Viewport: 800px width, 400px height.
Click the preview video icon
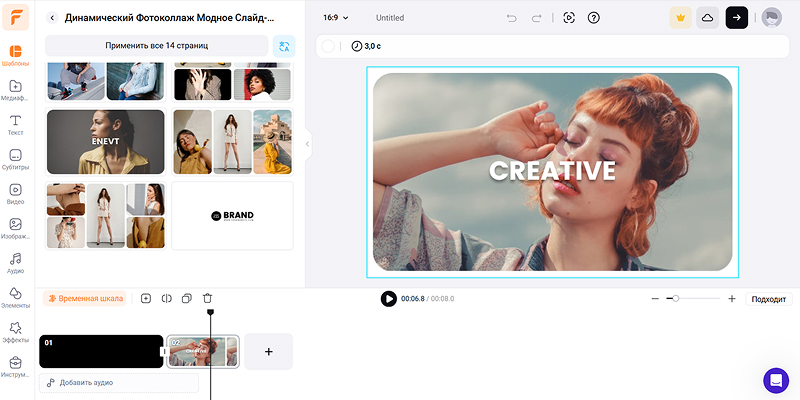pyautogui.click(x=569, y=18)
